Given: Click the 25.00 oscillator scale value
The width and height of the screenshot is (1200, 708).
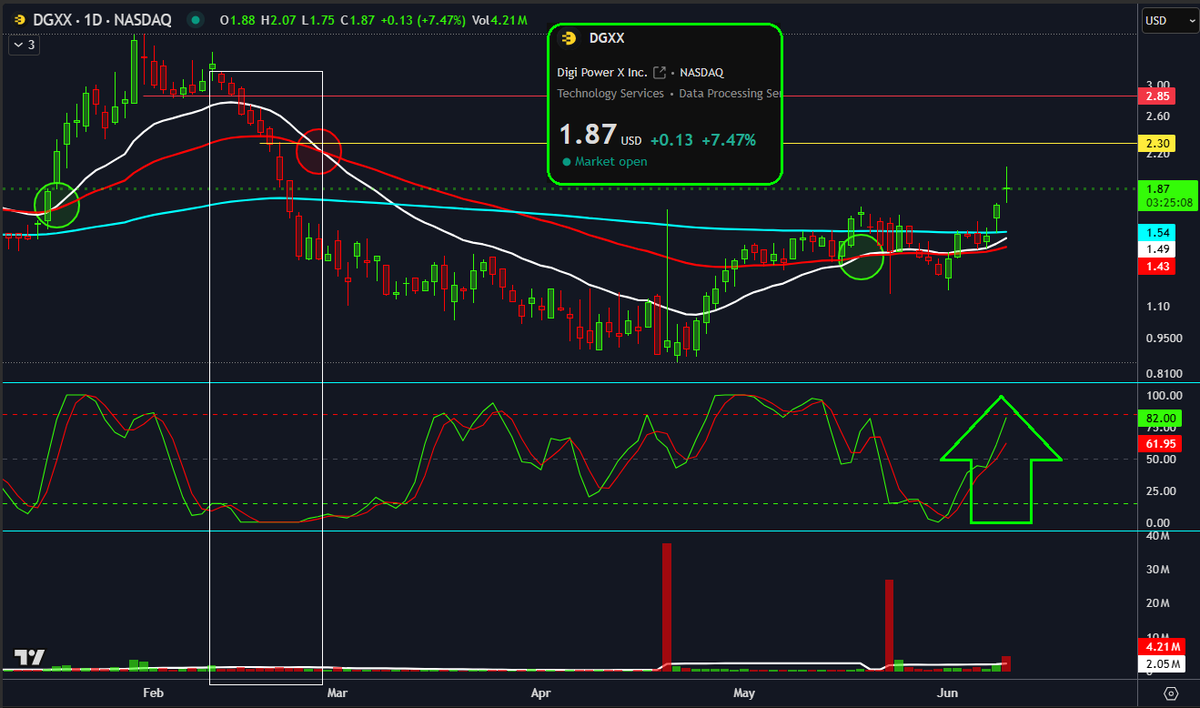Looking at the screenshot, I should click(1160, 491).
